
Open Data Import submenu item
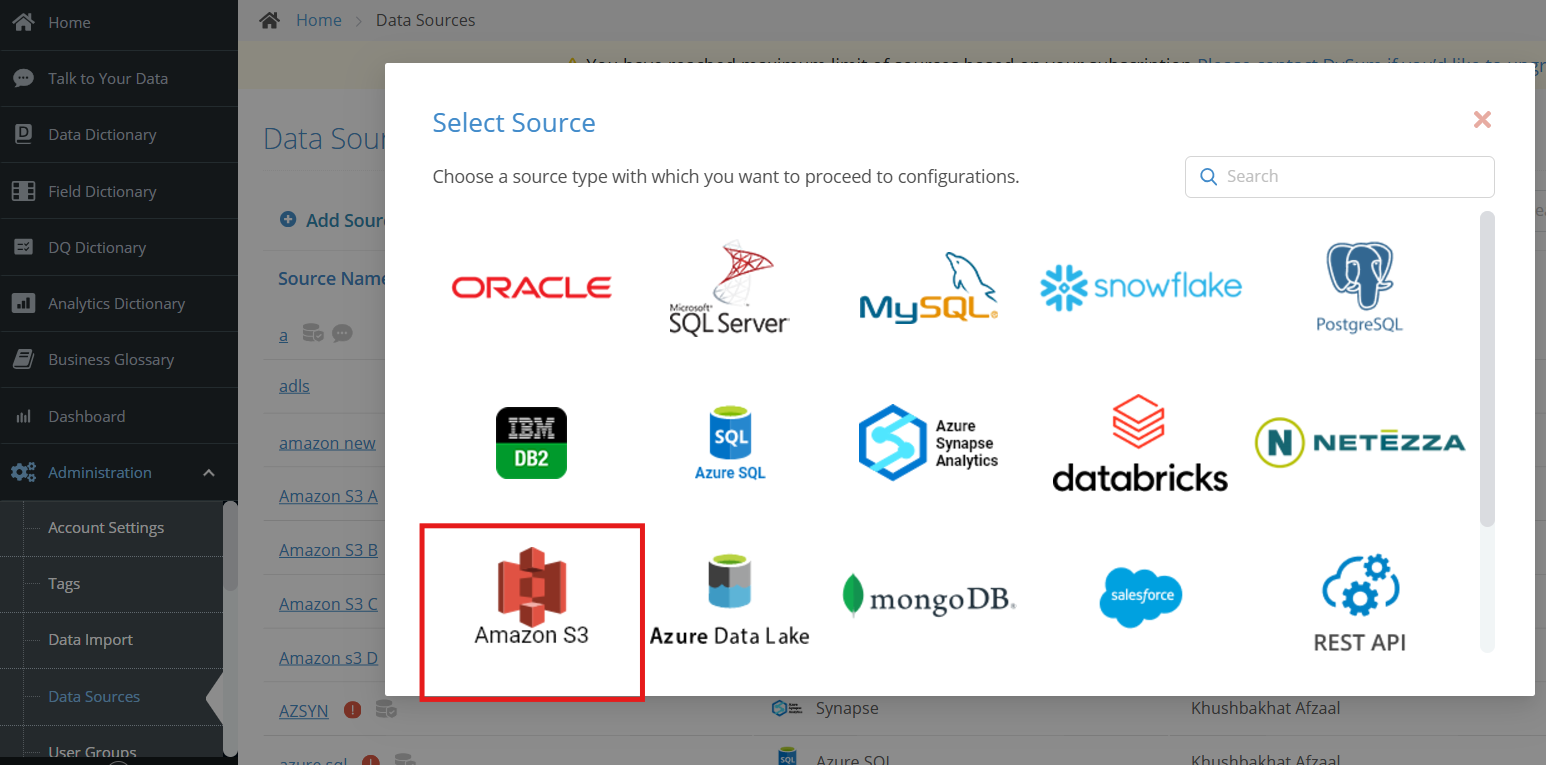90,639
